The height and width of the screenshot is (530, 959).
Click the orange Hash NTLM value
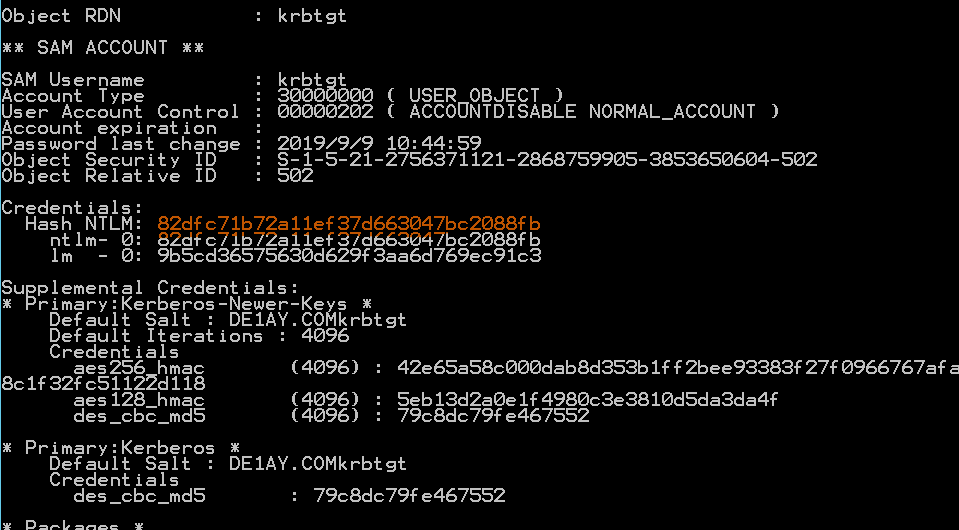348,223
